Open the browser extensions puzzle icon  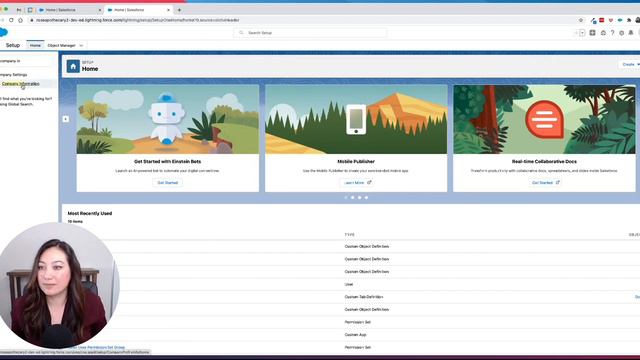tap(629, 20)
